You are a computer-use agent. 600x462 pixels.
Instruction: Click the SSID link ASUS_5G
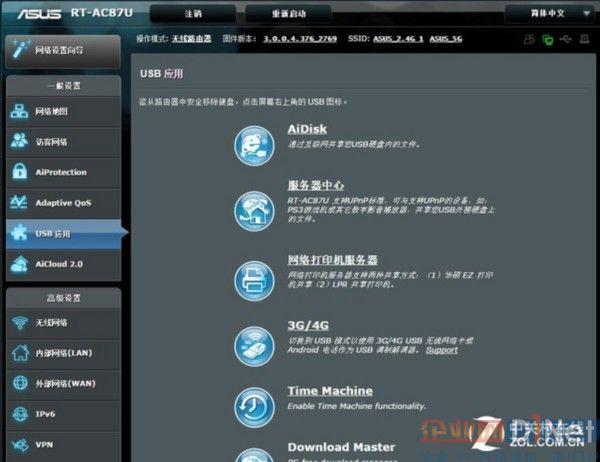point(446,39)
